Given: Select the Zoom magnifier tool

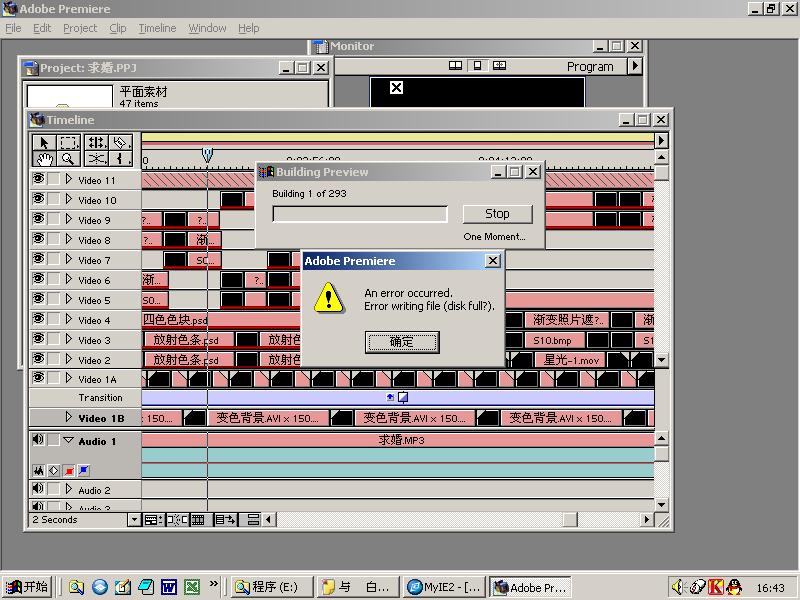Looking at the screenshot, I should pyautogui.click(x=68, y=159).
